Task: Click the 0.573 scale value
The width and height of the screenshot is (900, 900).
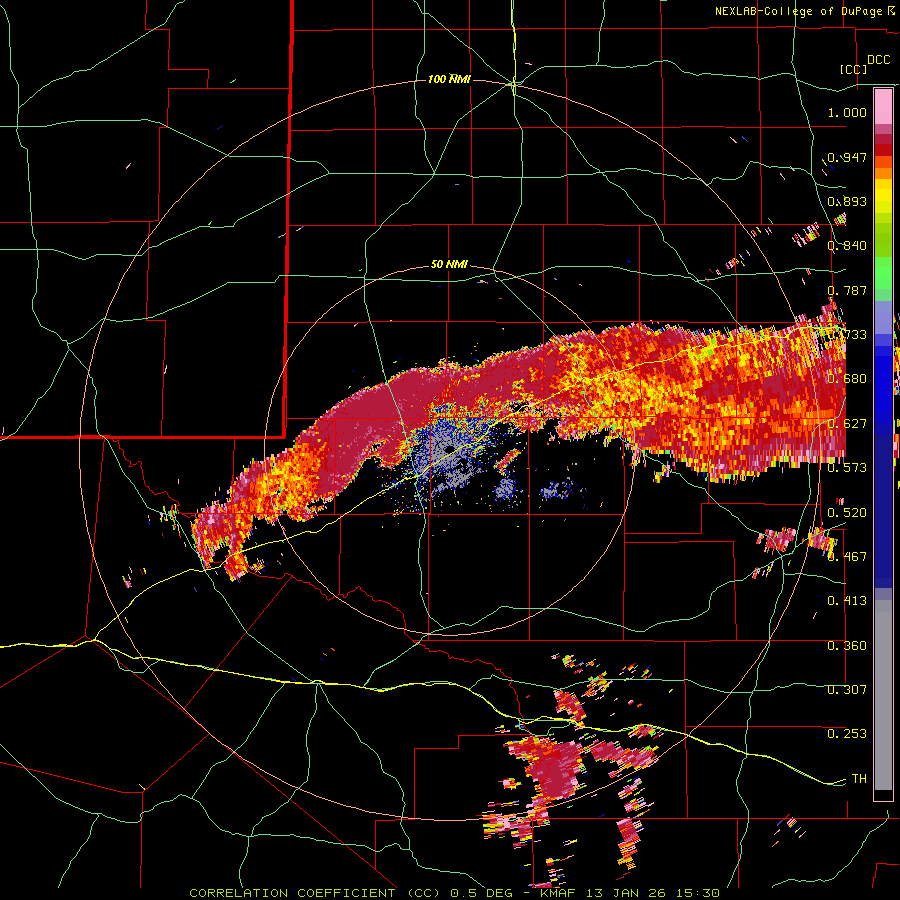Action: (847, 468)
